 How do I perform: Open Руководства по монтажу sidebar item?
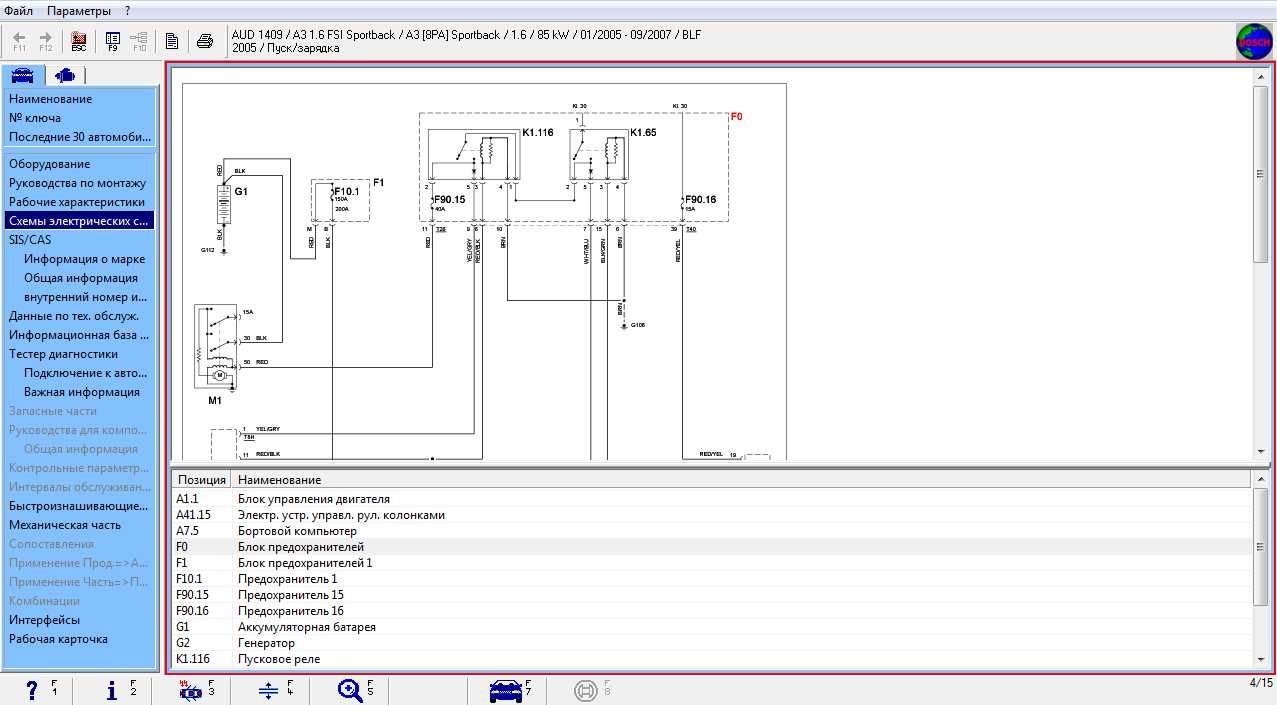(x=80, y=183)
